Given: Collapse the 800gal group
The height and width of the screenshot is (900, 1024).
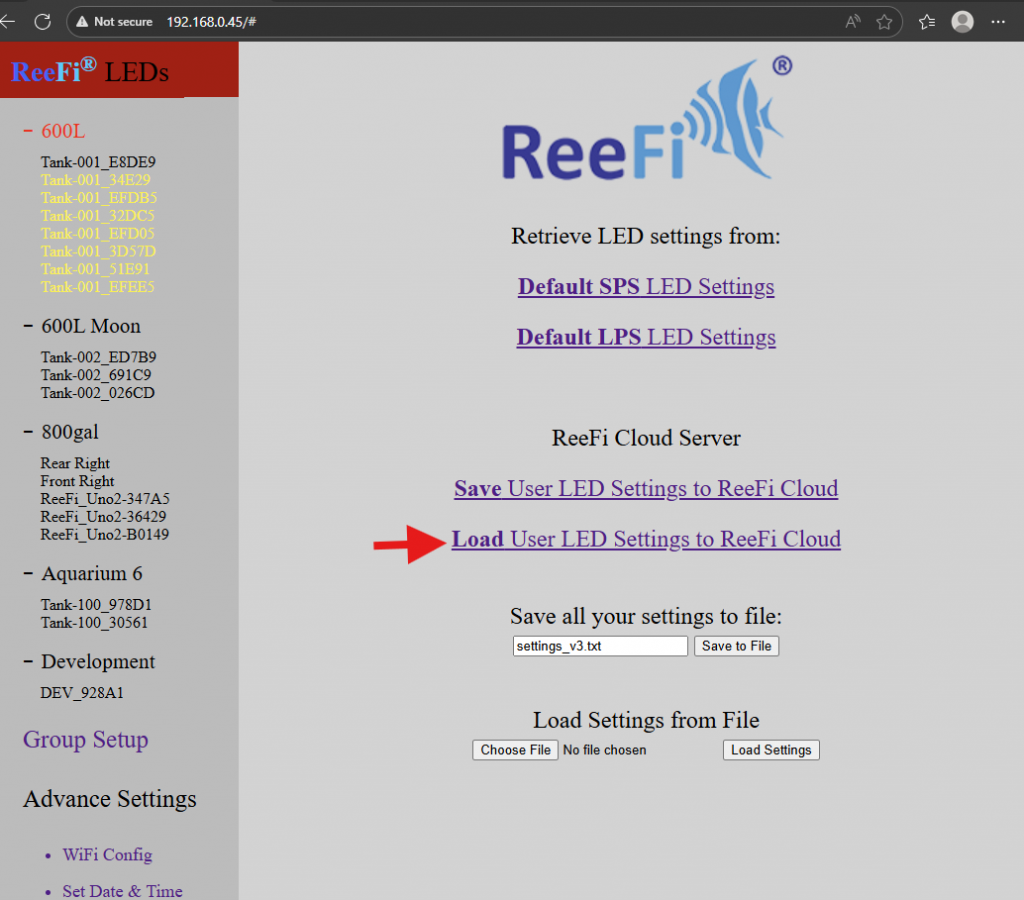Looking at the screenshot, I should (x=28, y=432).
